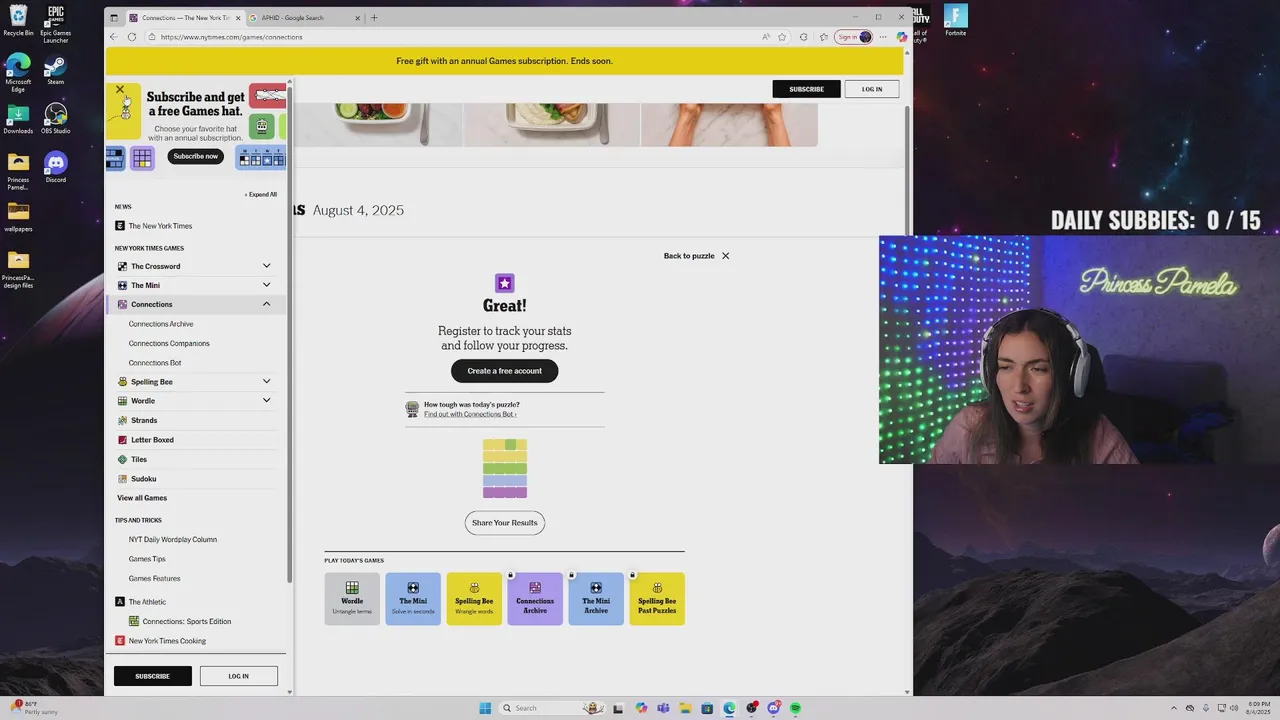
Task: Open Discord desktop shortcut
Action: click(x=56, y=166)
